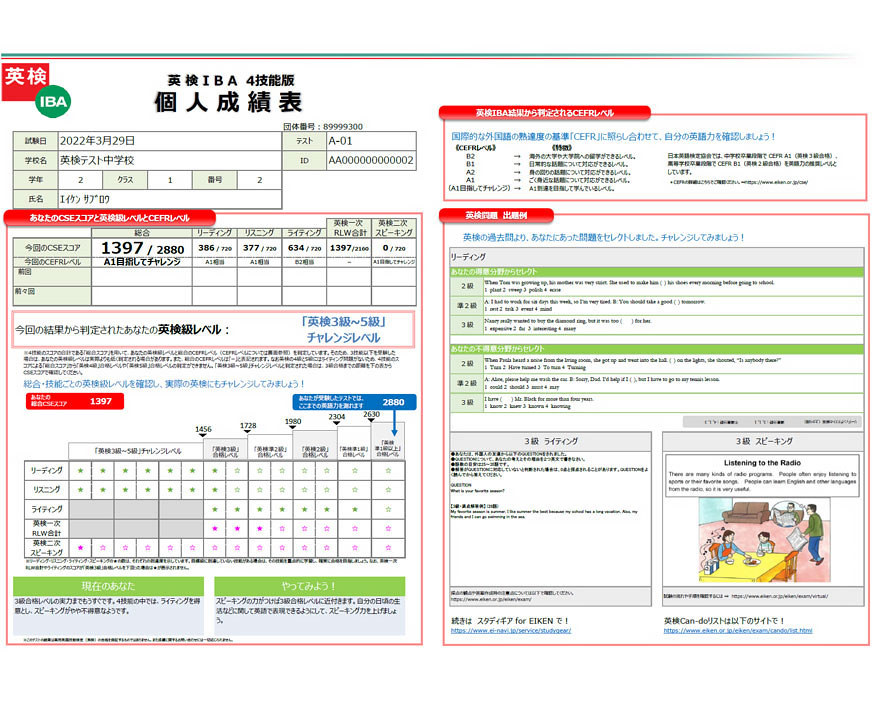The width and height of the screenshot is (872, 712).
Task: Click the threshold marker 2630
Action: [x=371, y=414]
